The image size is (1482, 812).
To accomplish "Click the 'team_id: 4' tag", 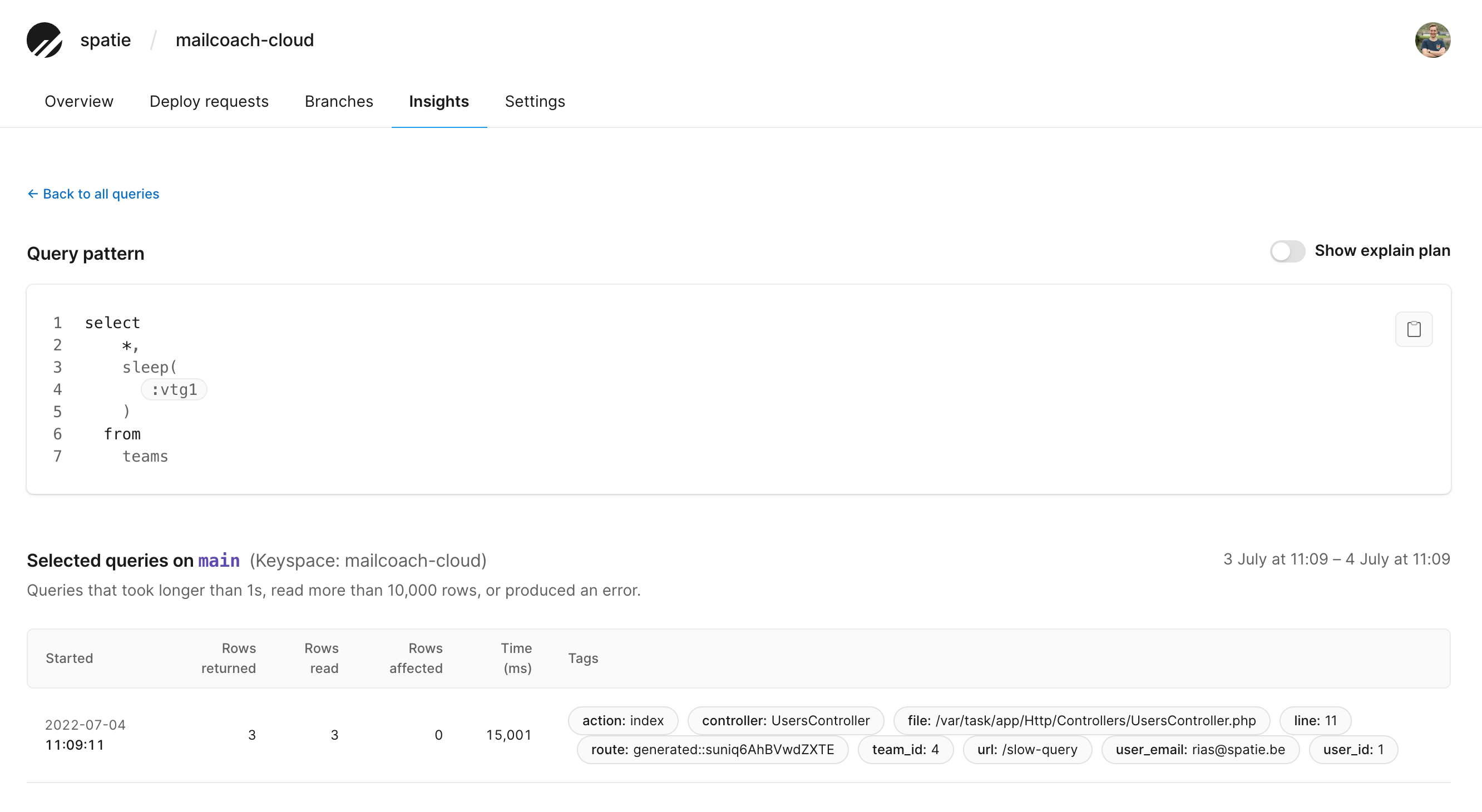I will 906,750.
